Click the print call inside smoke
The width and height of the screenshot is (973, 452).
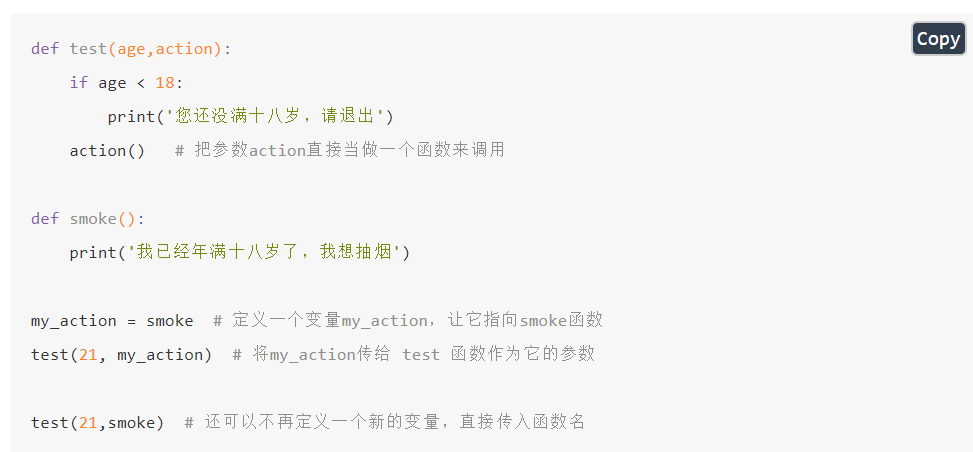click(240, 253)
